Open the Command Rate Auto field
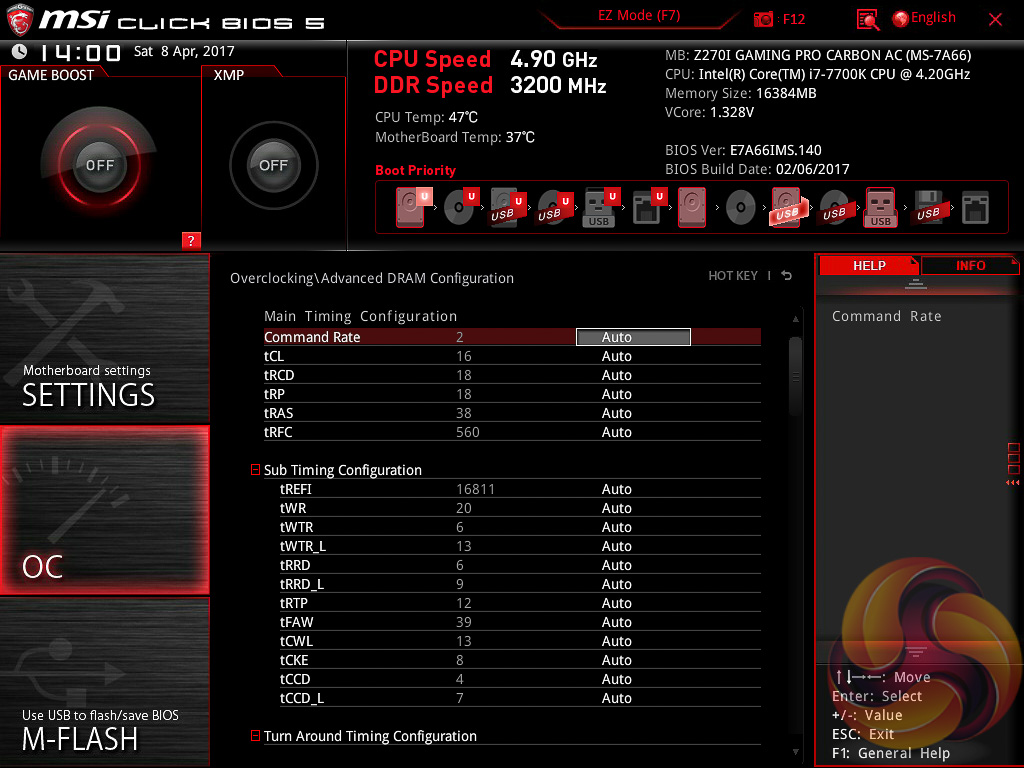 coord(633,337)
